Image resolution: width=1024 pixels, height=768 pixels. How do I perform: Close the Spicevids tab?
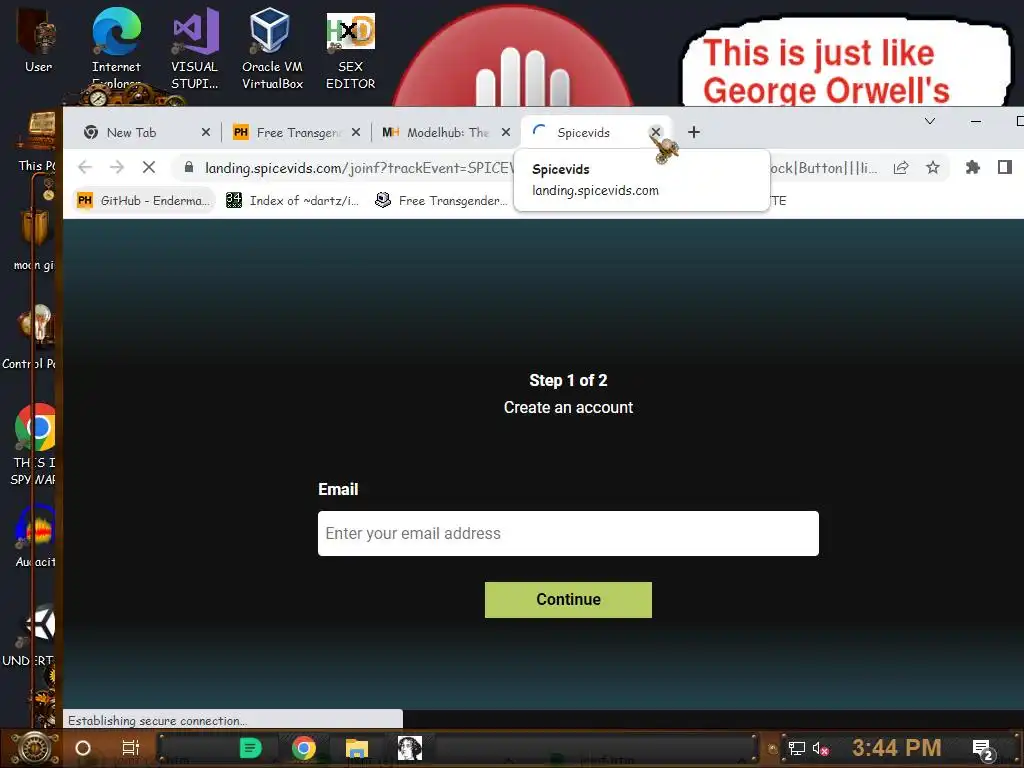coord(656,133)
